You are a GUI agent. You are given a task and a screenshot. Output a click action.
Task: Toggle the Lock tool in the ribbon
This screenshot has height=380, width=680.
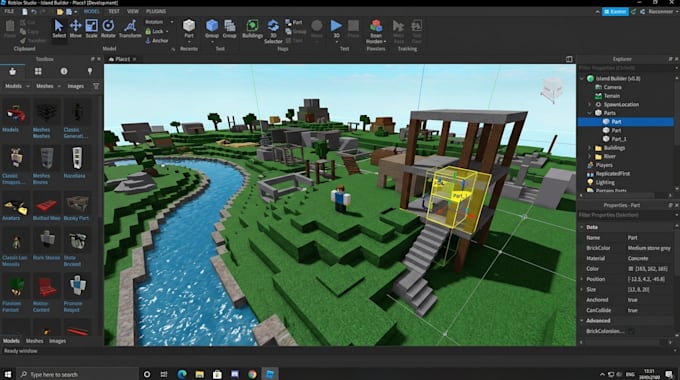(x=154, y=31)
